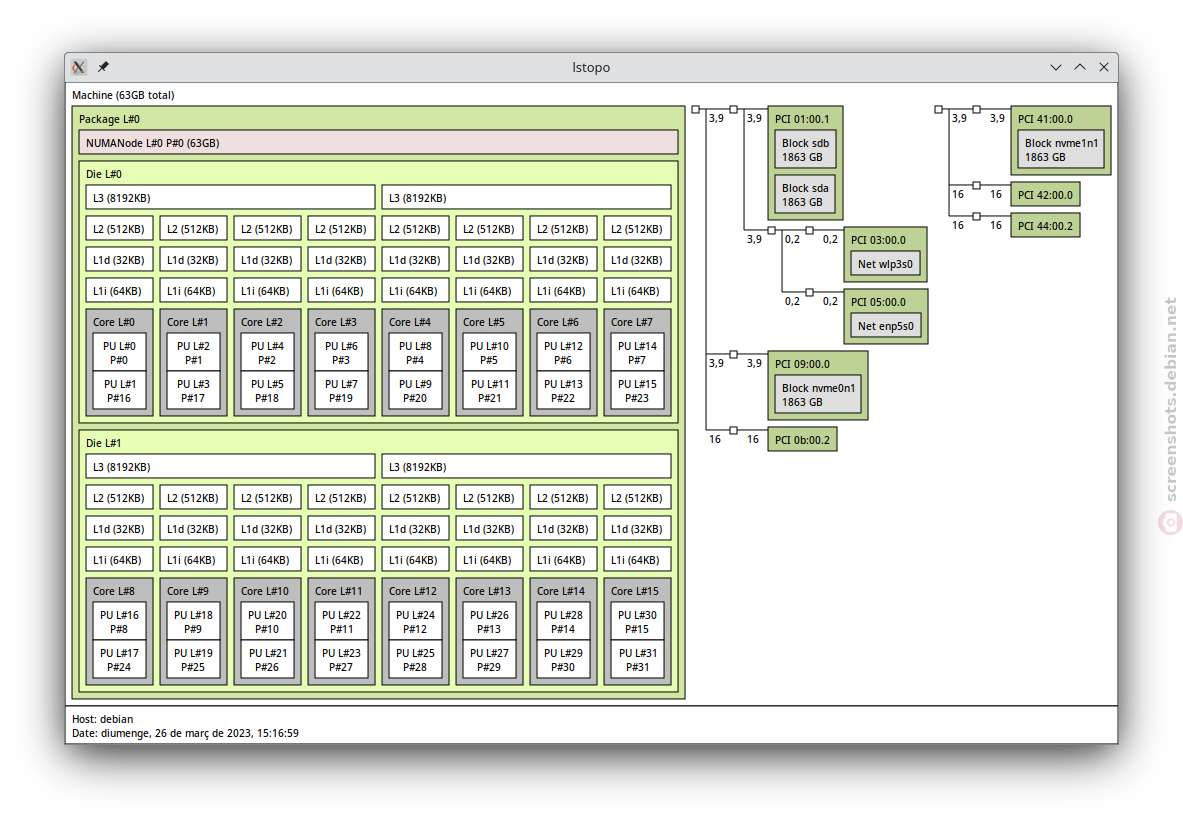Click the PCI 44:00.2 box
Image resolution: width=1183 pixels, height=821 pixels.
(1045, 226)
